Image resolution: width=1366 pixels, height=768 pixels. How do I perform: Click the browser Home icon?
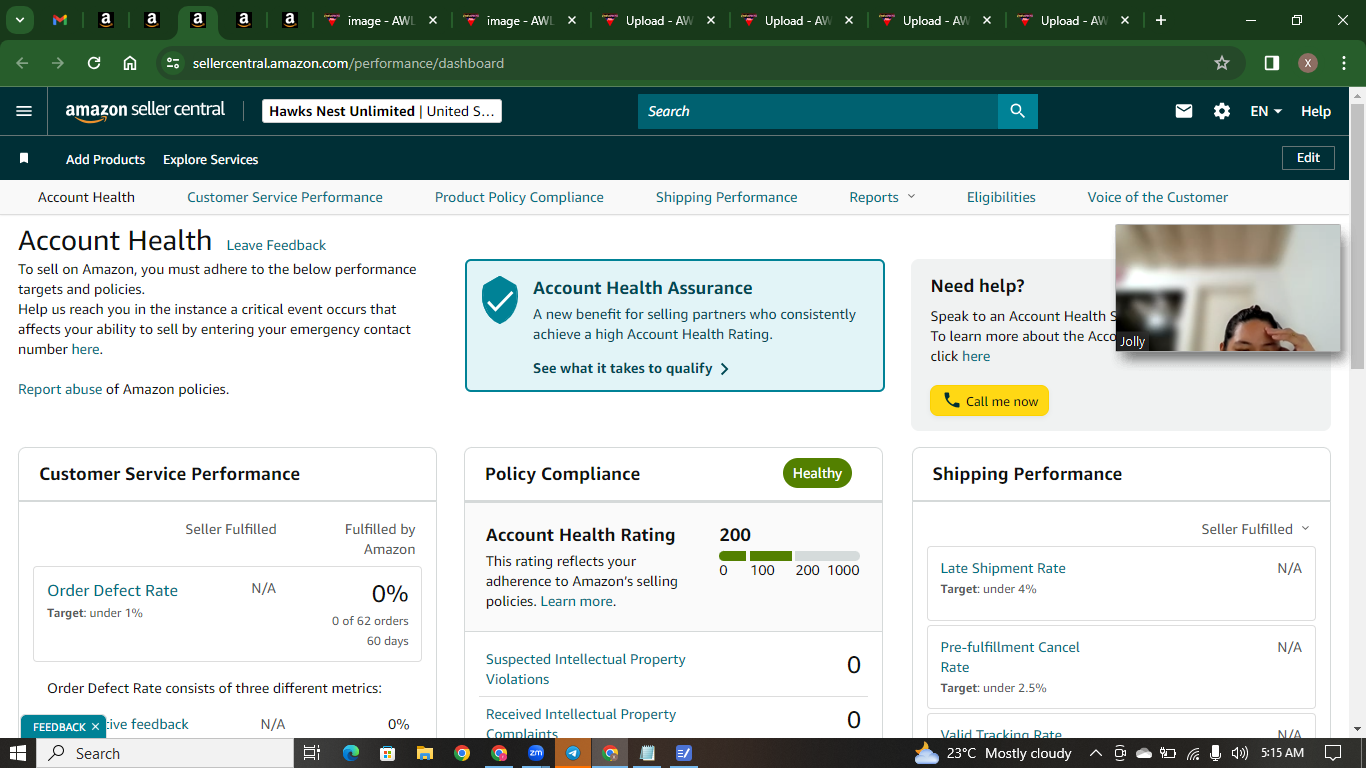click(130, 63)
